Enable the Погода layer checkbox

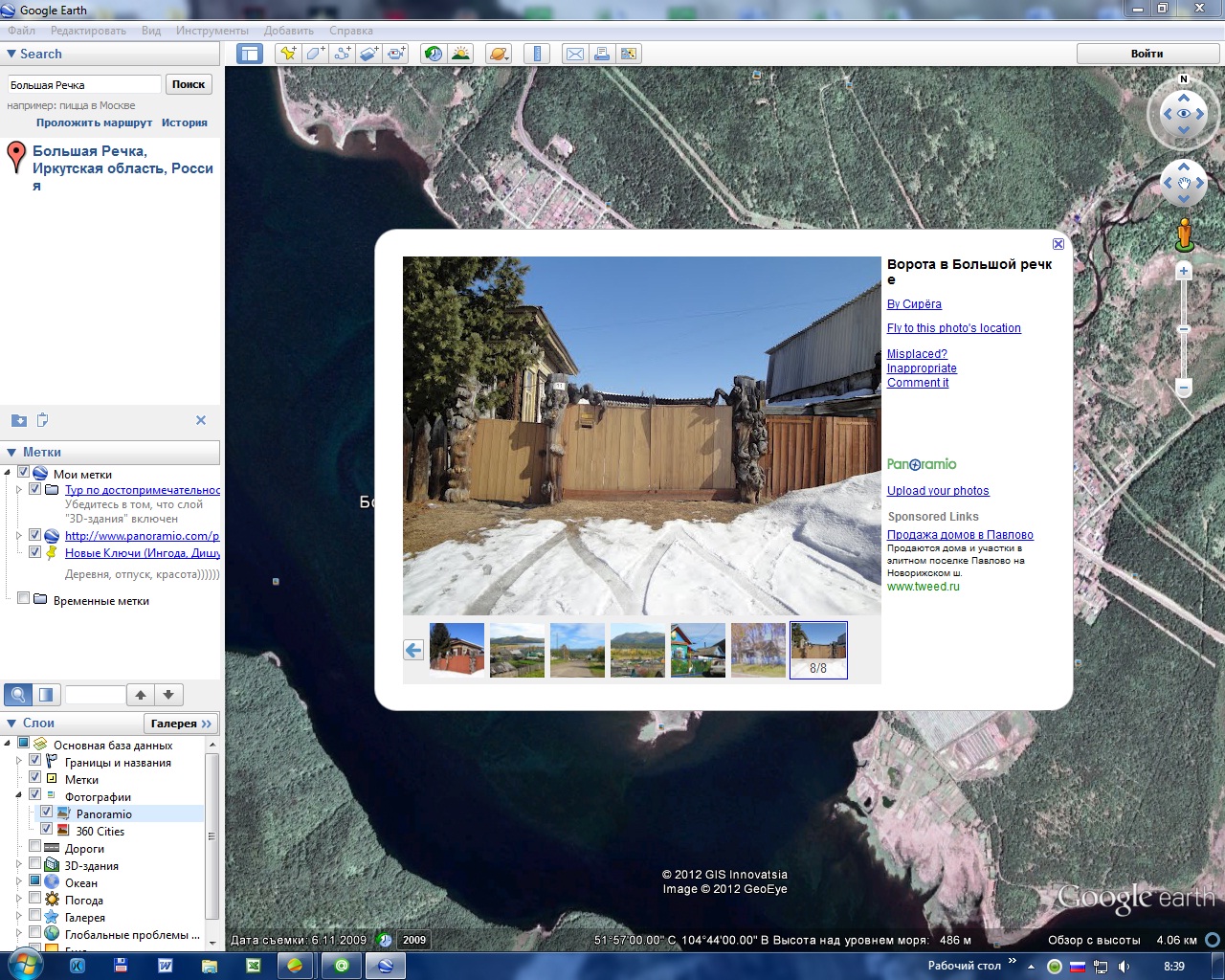(35, 899)
